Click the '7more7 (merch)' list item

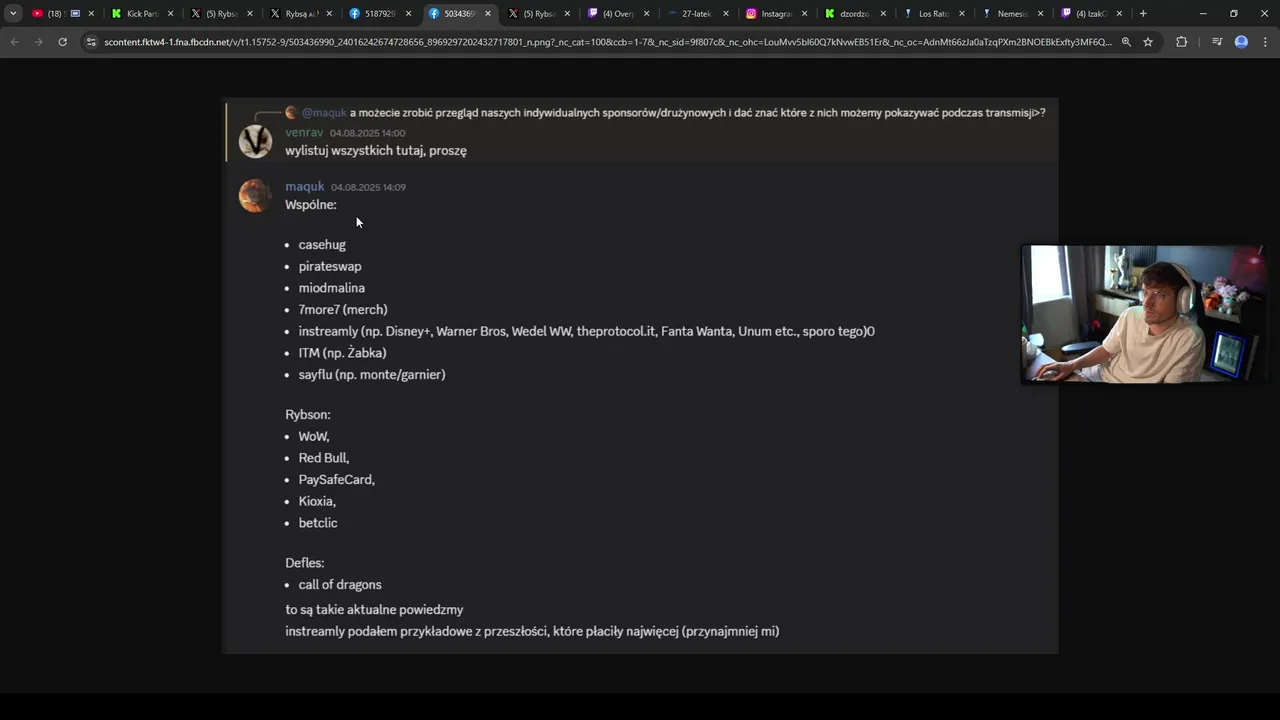[343, 310]
